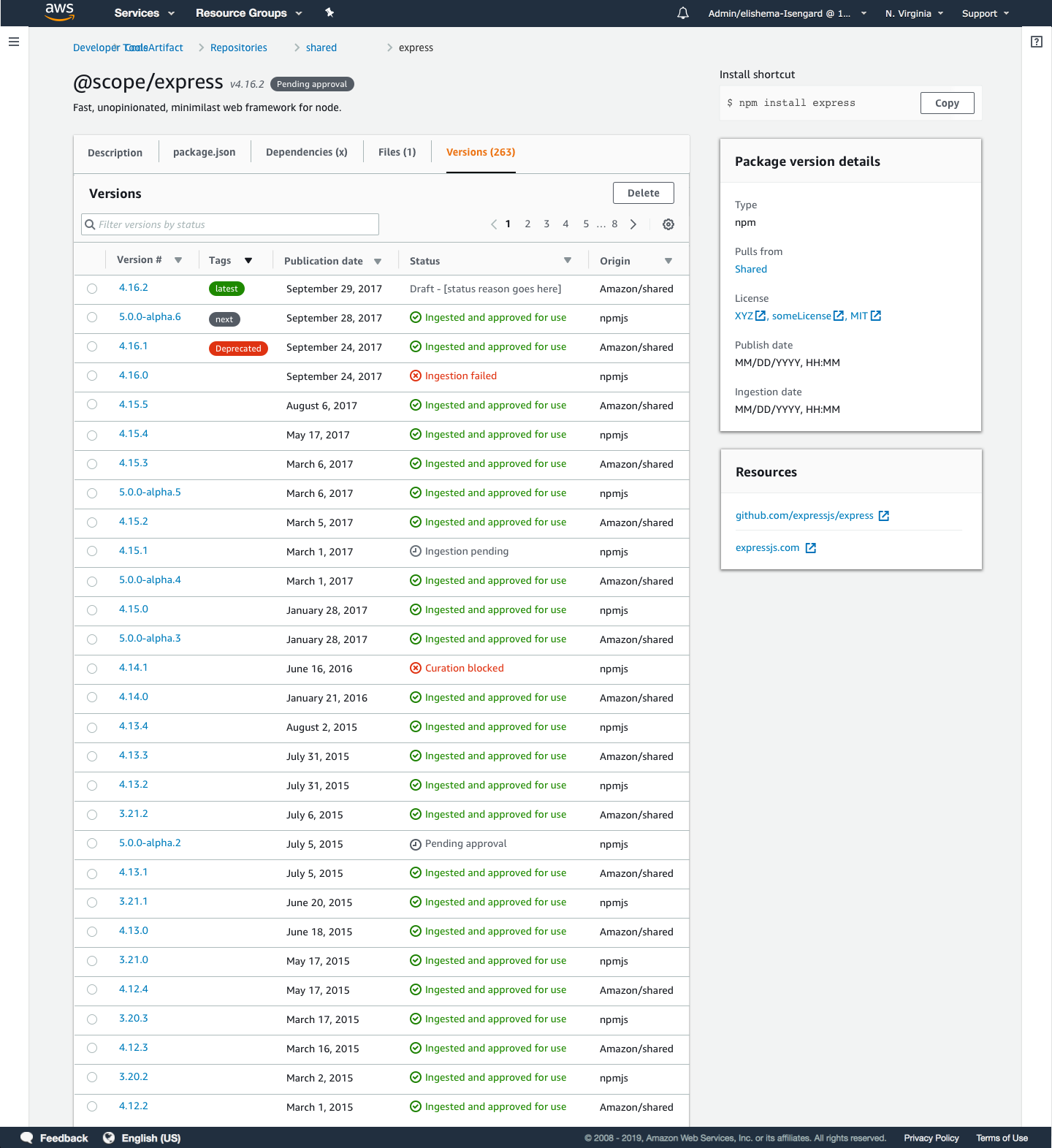Select radio button for version 4.16.0

92,376
